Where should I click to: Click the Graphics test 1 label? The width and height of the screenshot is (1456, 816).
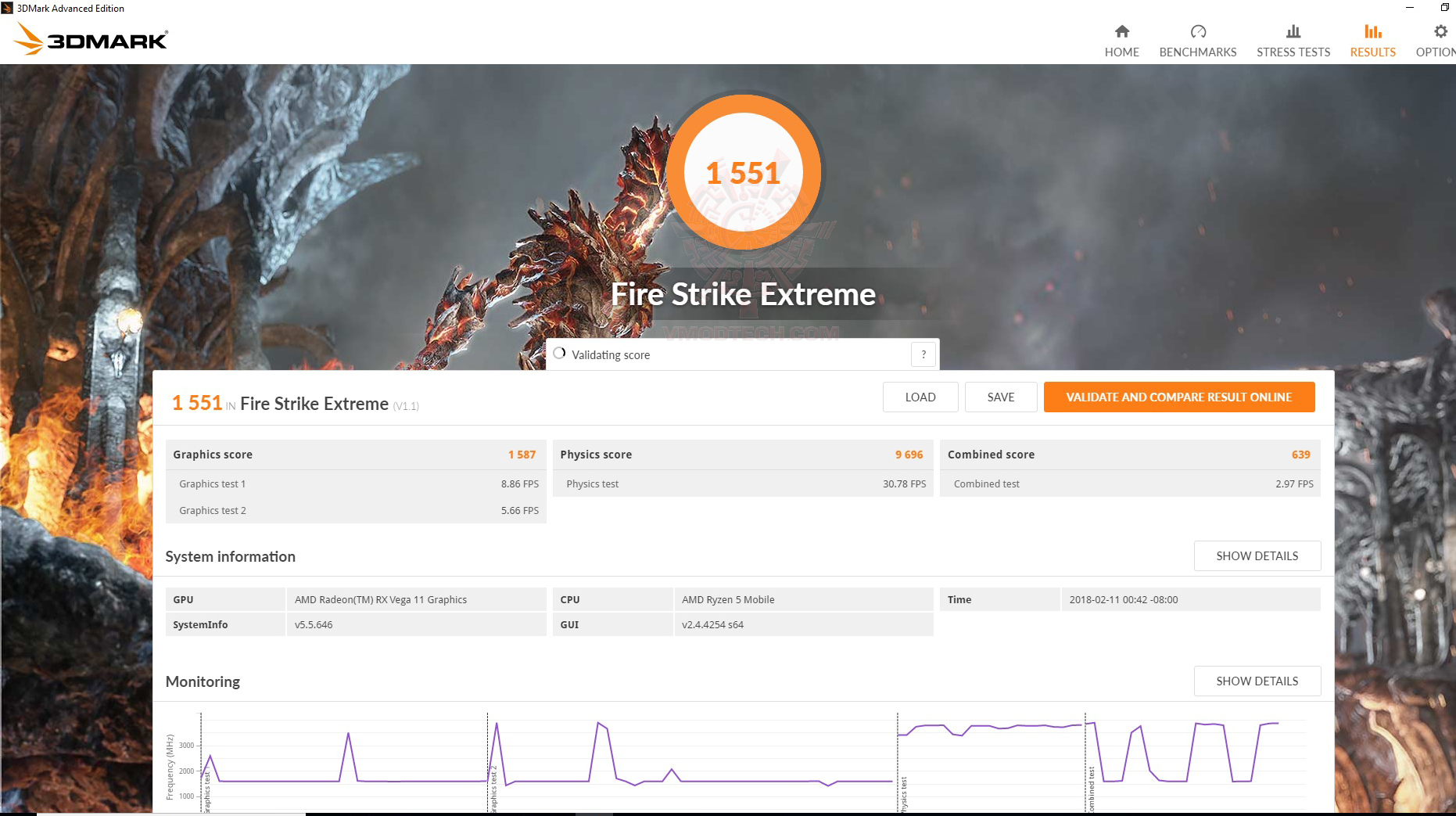coord(213,484)
